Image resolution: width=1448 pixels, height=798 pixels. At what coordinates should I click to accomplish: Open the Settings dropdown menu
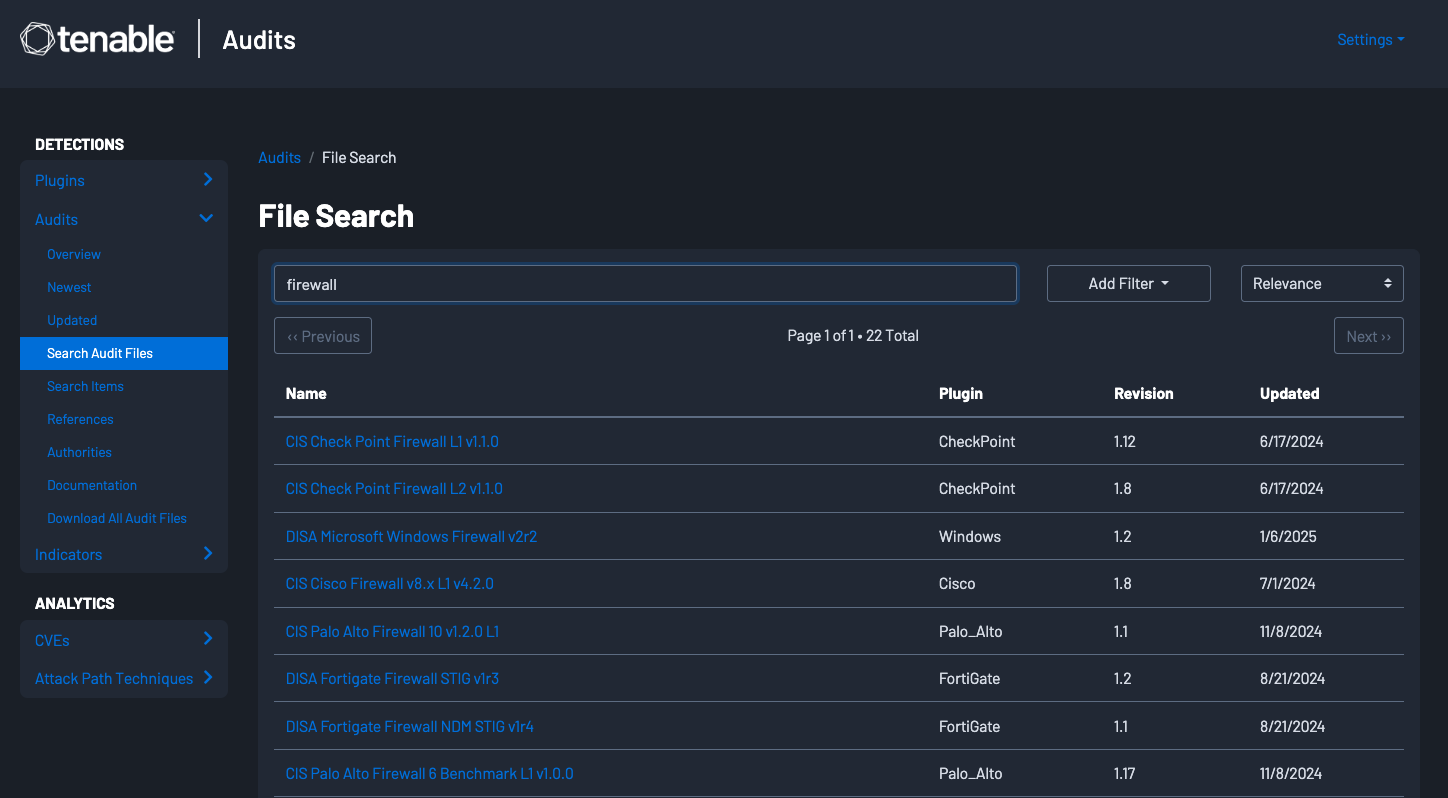click(1370, 40)
